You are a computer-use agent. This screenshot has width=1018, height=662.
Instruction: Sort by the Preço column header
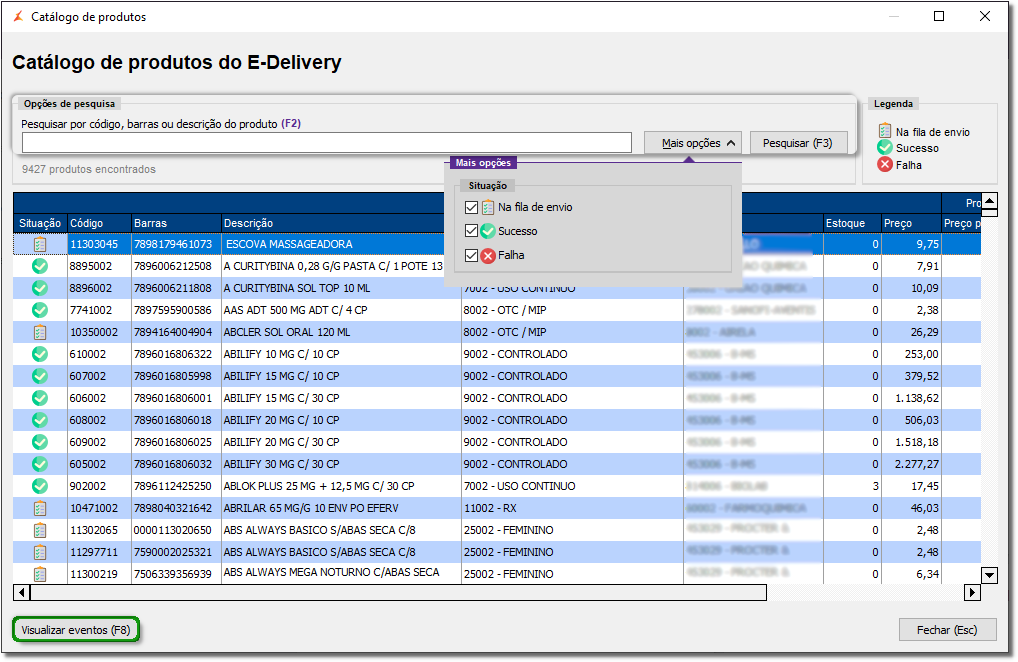coord(912,223)
